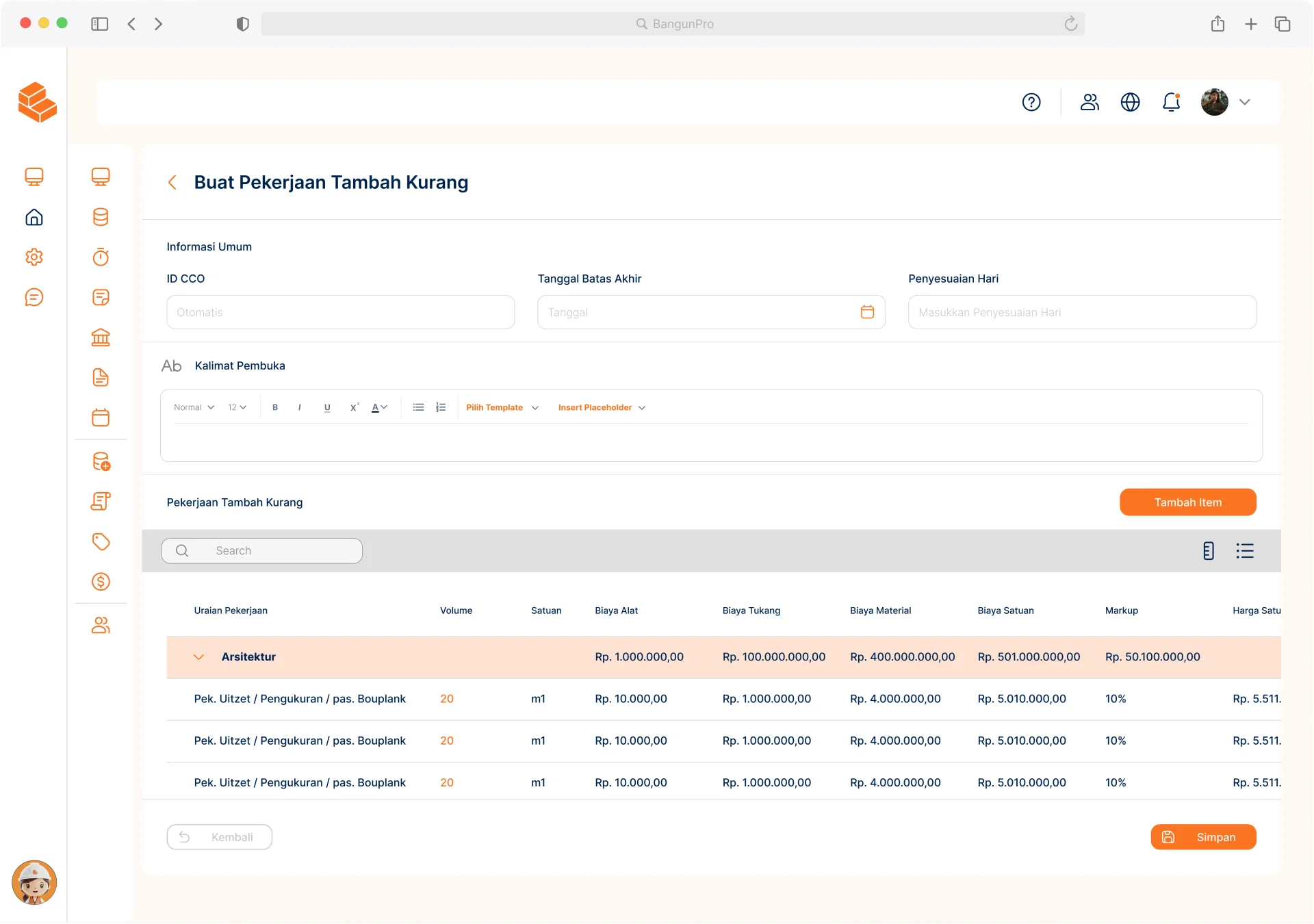Open the Pilih Template dropdown
1314x924 pixels.
502,407
